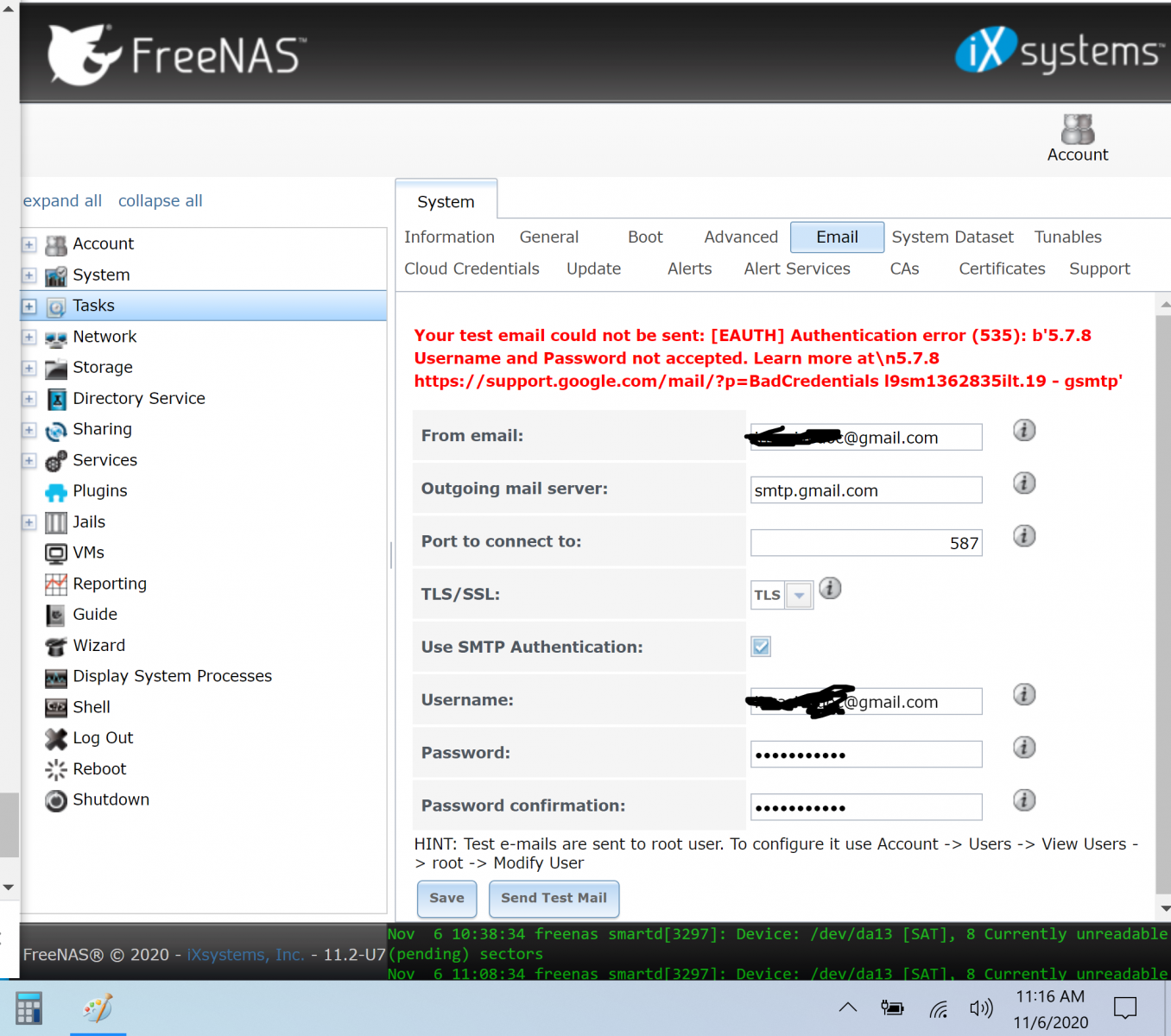Open the Alert Services tab
1171x1036 pixels.
[797, 268]
